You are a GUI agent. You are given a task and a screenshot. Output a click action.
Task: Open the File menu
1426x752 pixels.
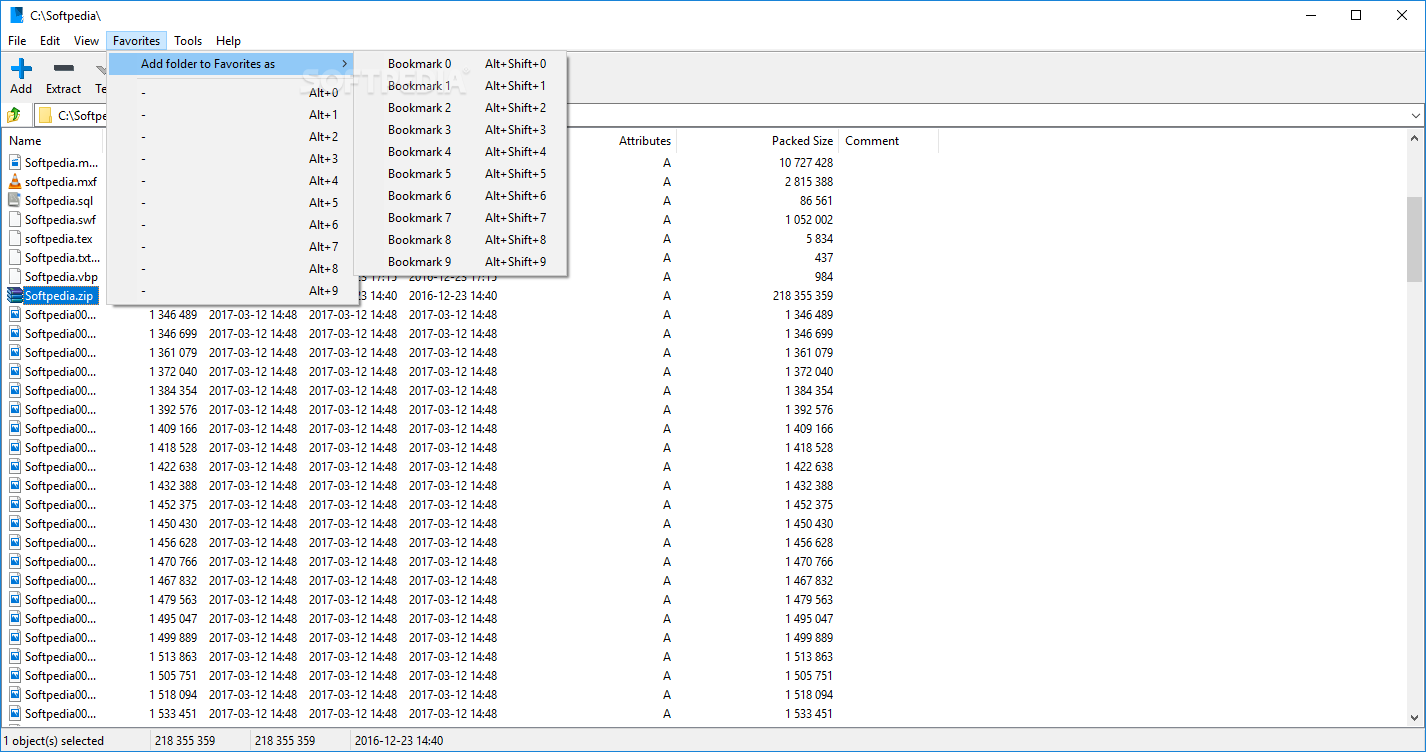(x=17, y=41)
